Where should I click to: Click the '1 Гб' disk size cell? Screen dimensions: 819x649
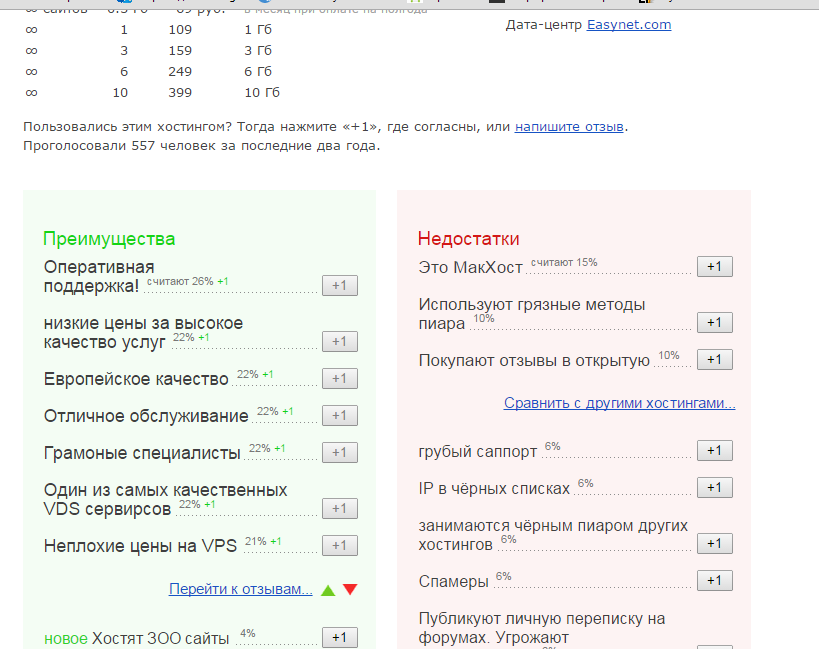(258, 30)
